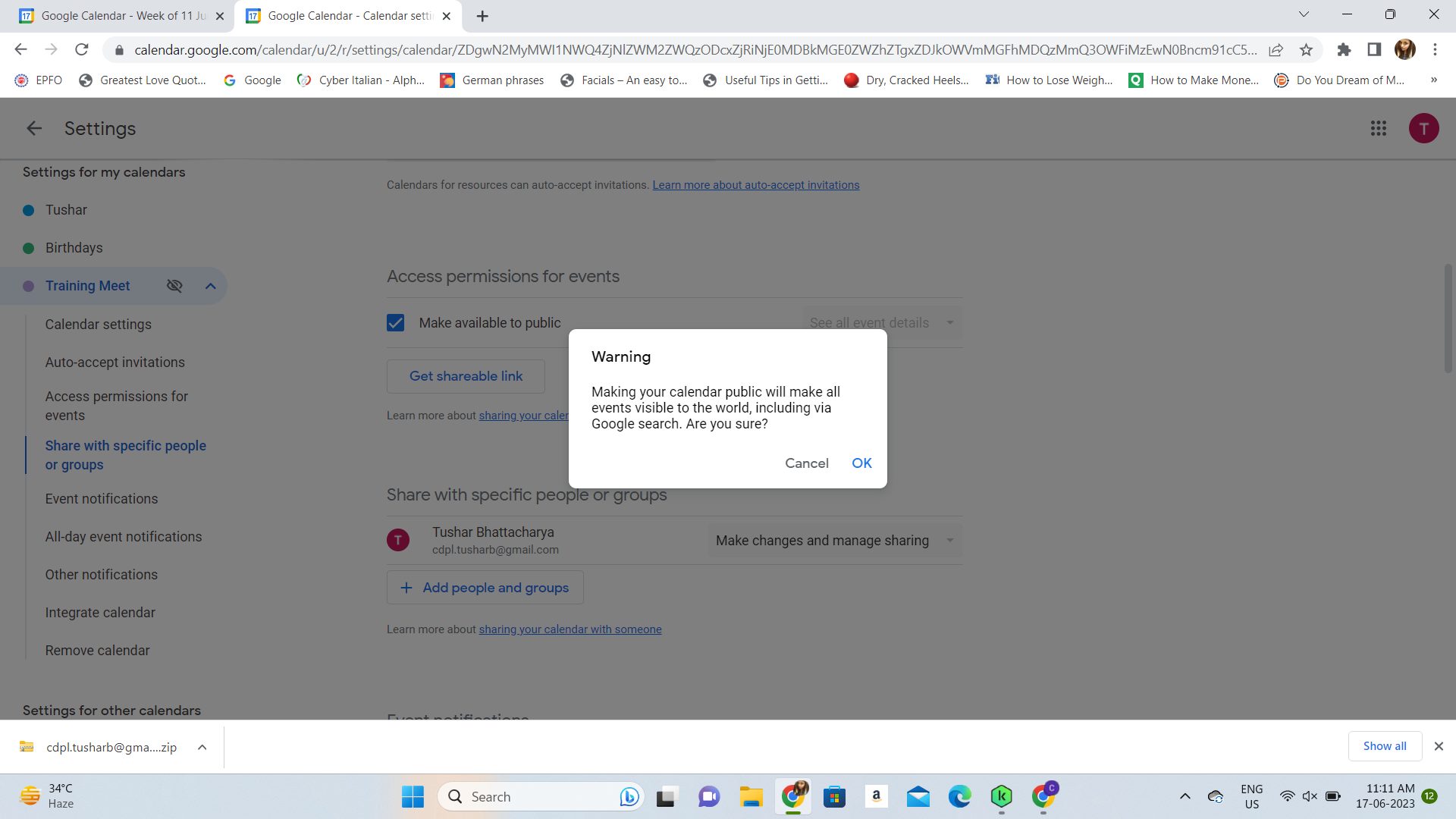1456x819 pixels.
Task: Collapse the Training Meet section chevron
Action: tap(210, 285)
